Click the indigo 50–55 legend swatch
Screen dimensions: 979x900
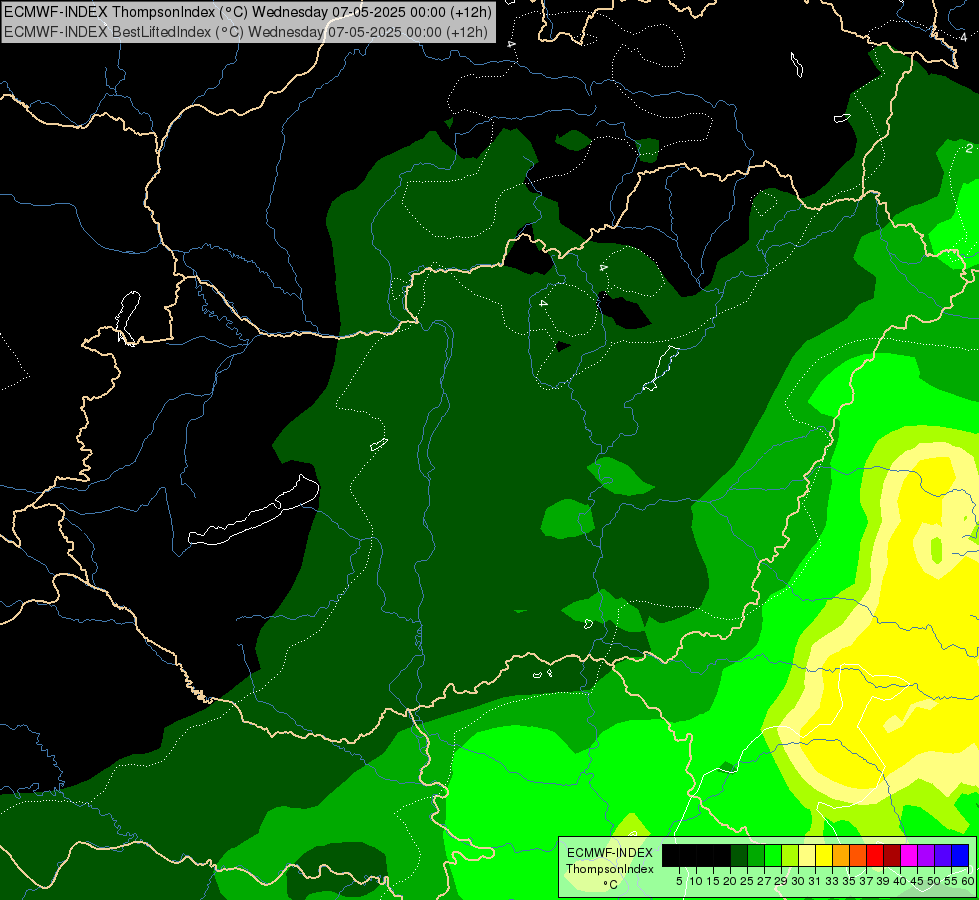coord(943,855)
